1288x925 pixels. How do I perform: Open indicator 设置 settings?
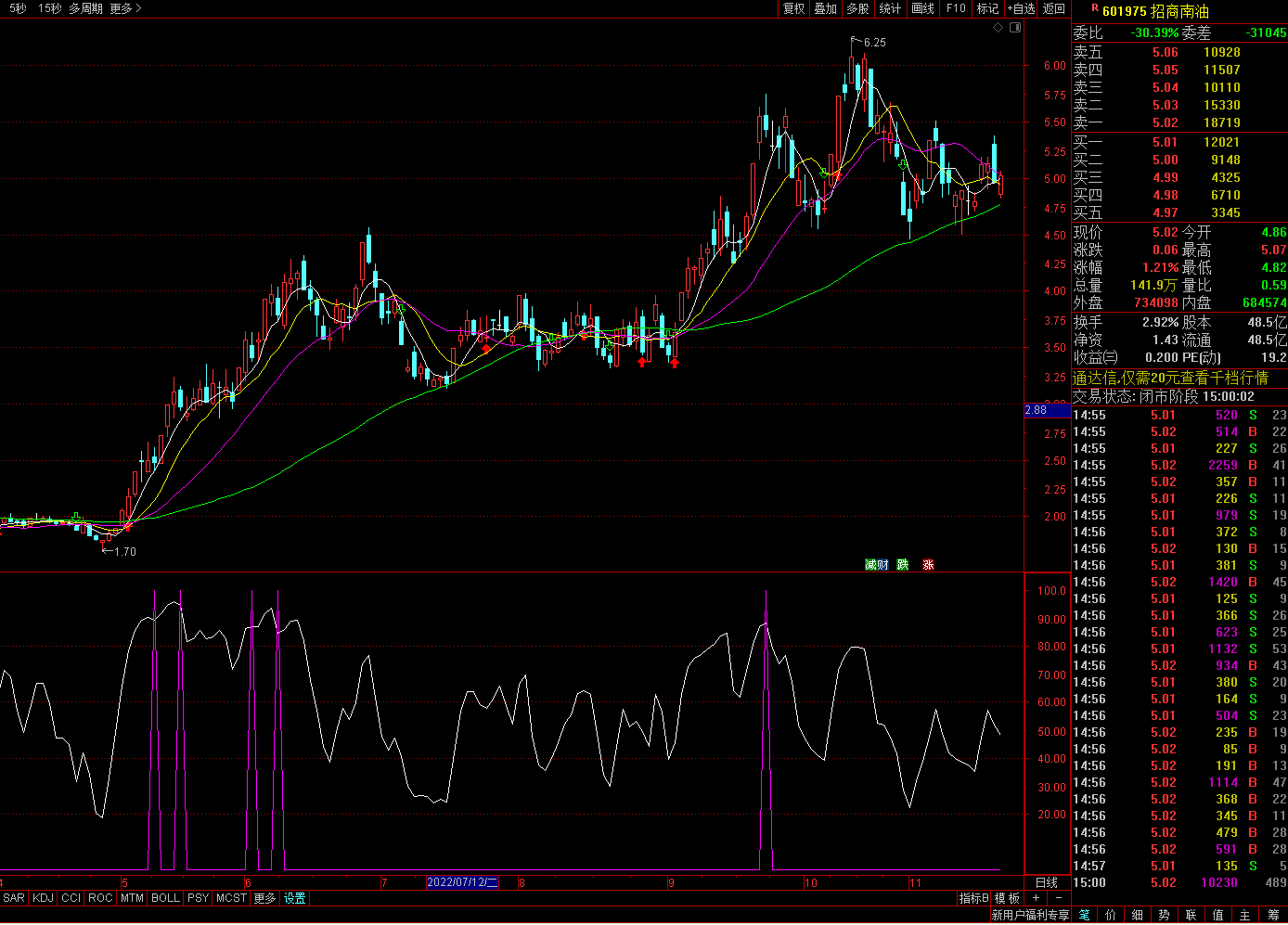(295, 898)
